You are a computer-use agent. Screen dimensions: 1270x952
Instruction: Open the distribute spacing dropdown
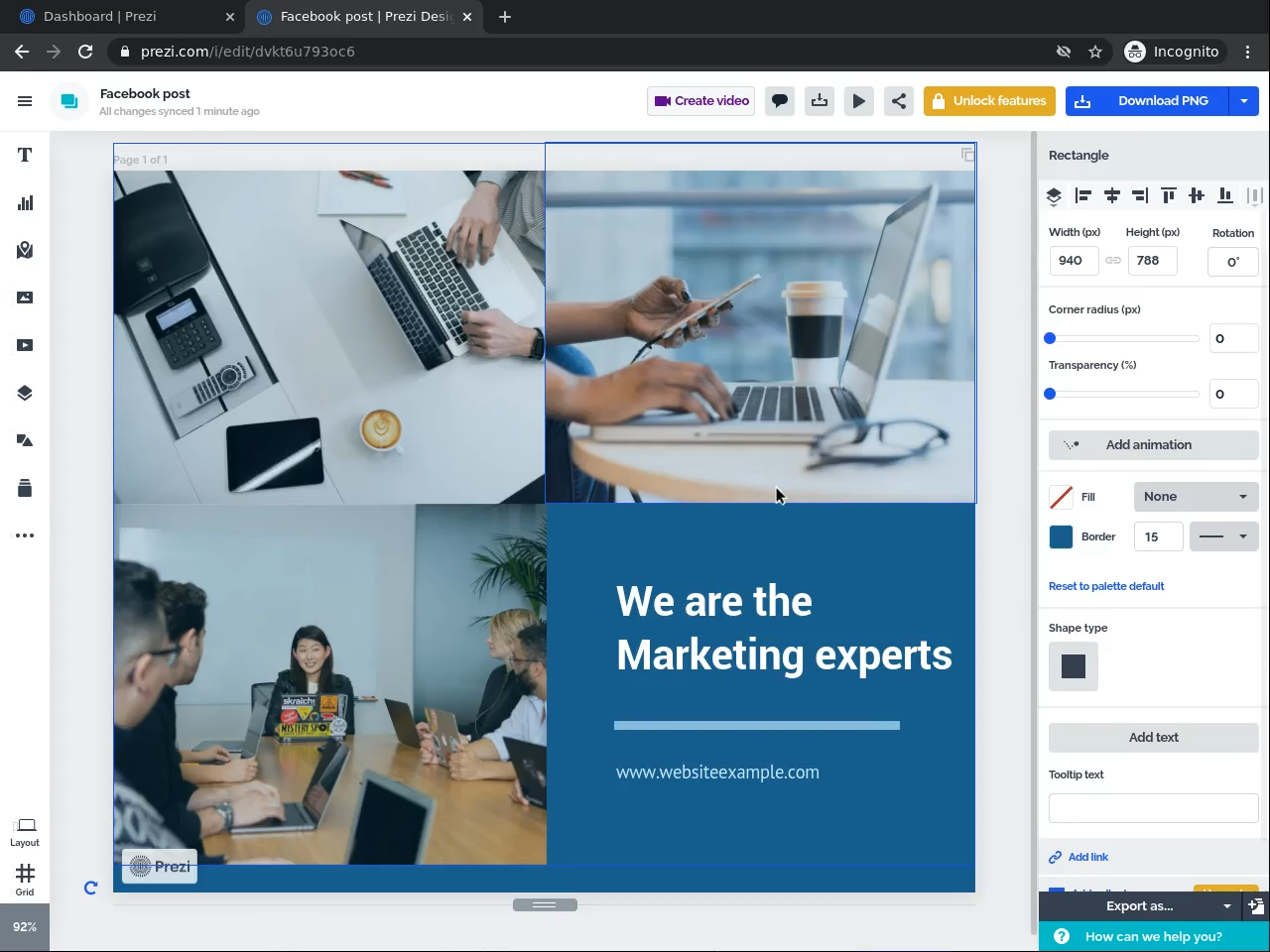point(1254,196)
